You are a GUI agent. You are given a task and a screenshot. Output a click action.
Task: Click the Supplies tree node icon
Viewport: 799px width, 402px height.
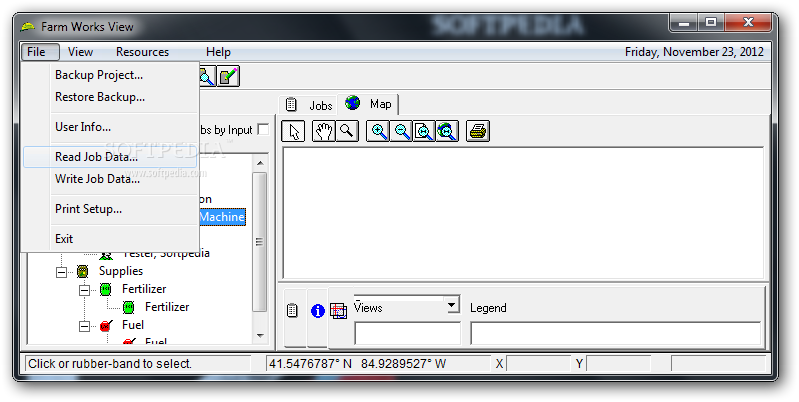point(82,271)
